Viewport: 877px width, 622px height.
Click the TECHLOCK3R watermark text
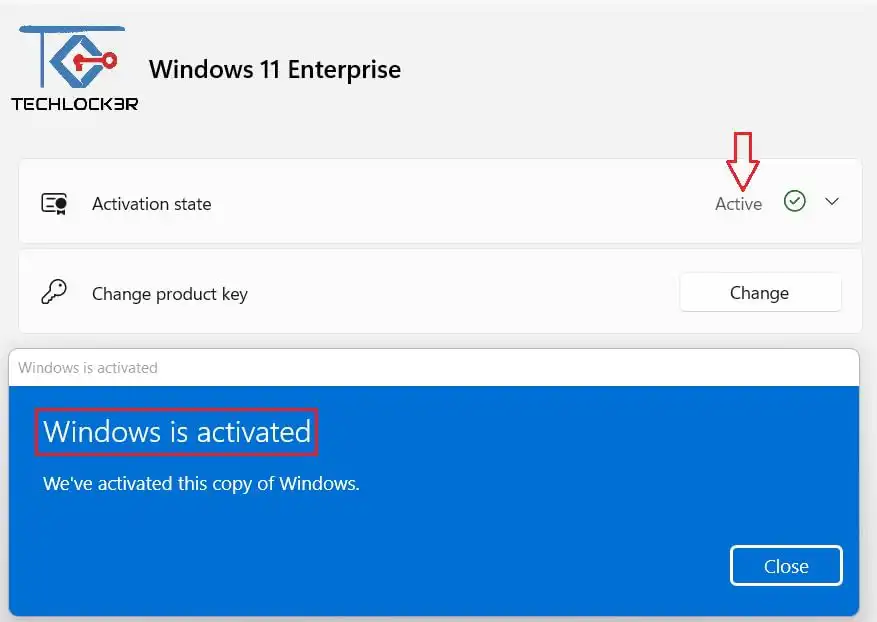tap(75, 103)
